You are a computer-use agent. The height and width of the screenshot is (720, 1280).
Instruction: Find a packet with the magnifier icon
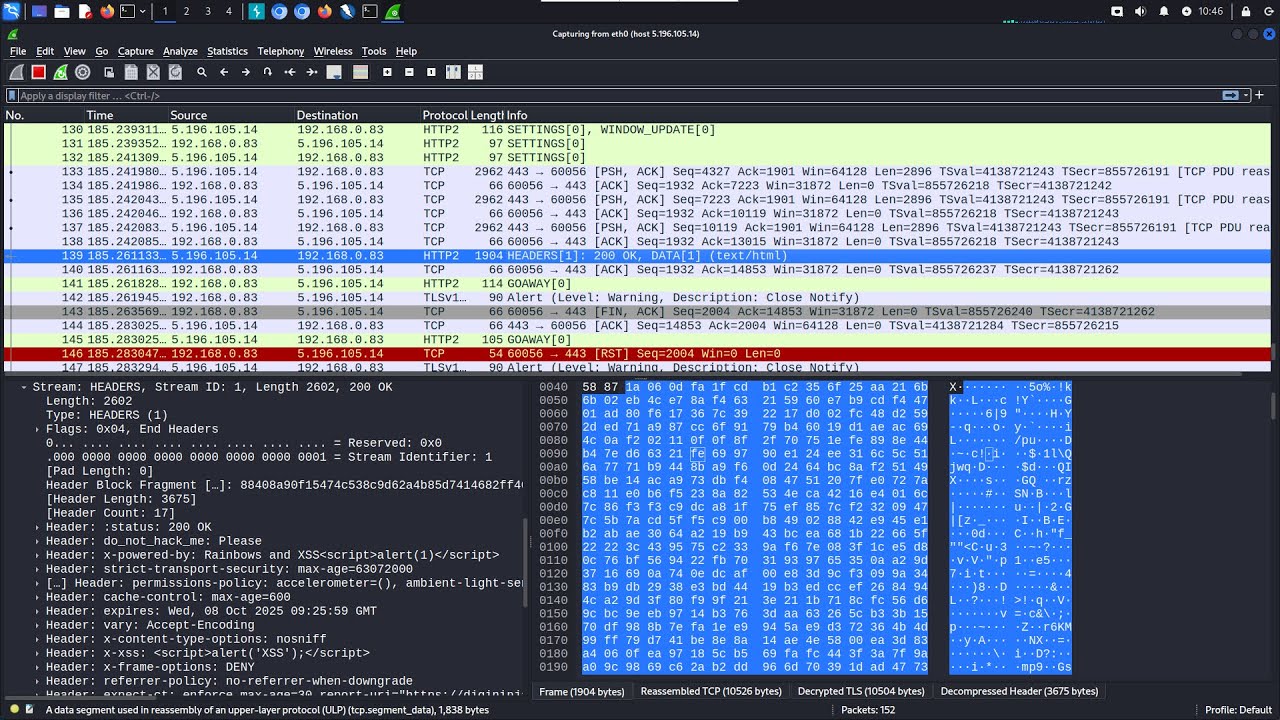point(202,72)
